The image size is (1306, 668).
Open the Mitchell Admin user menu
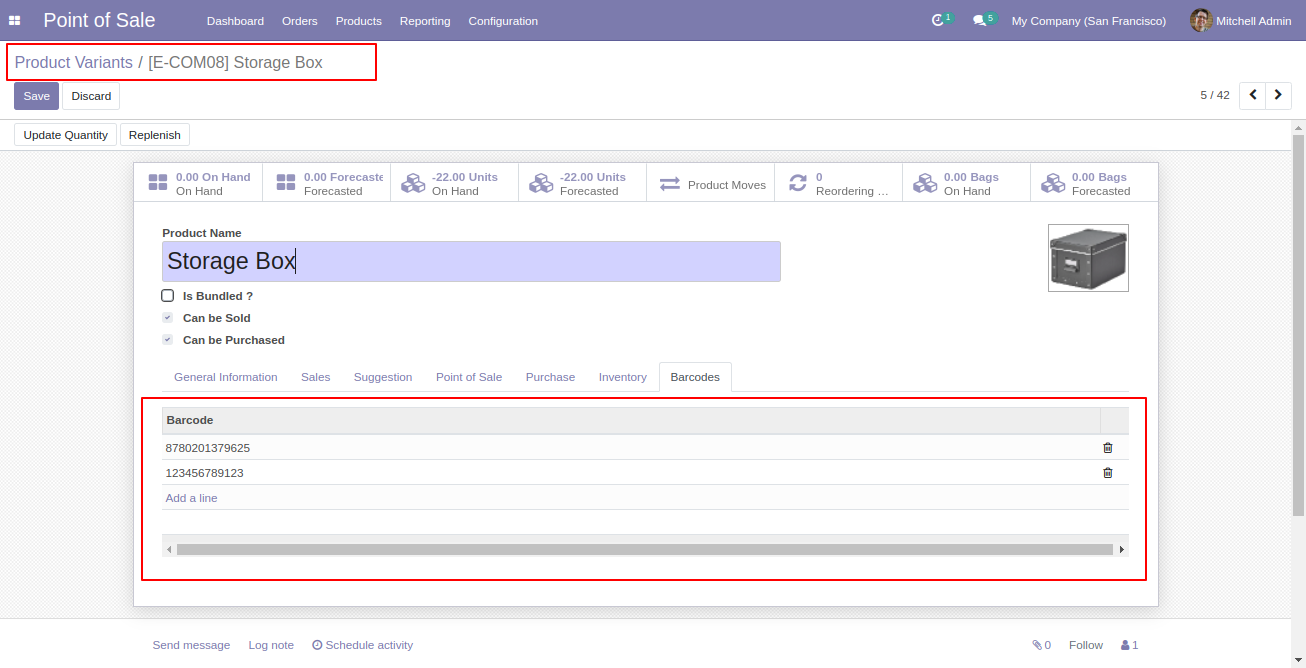tap(1240, 21)
